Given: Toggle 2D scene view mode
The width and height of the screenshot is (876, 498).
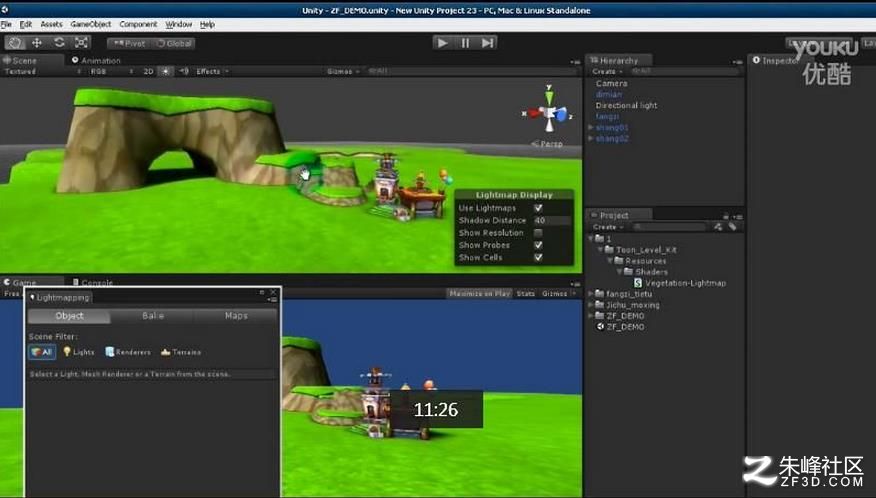Looking at the screenshot, I should coord(148,72).
